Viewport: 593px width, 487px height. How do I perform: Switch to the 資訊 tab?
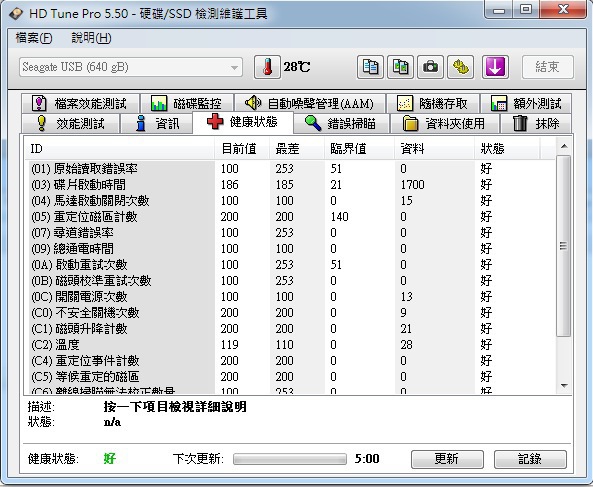pos(156,123)
